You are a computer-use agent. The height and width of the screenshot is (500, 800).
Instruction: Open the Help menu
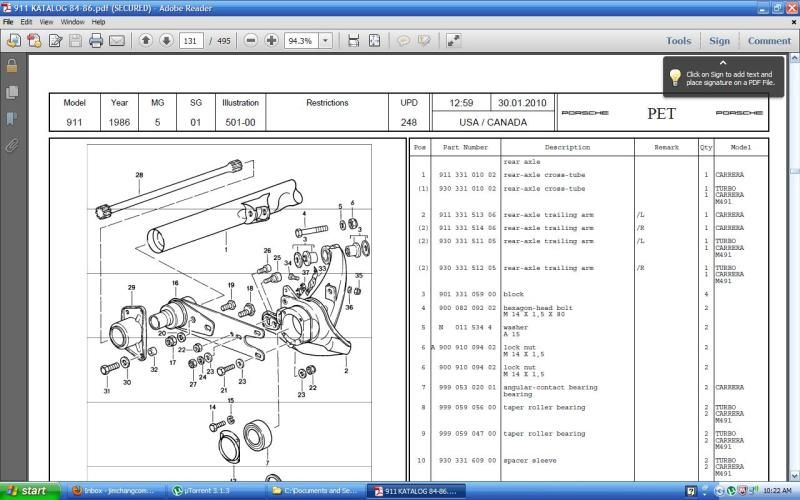click(x=98, y=22)
